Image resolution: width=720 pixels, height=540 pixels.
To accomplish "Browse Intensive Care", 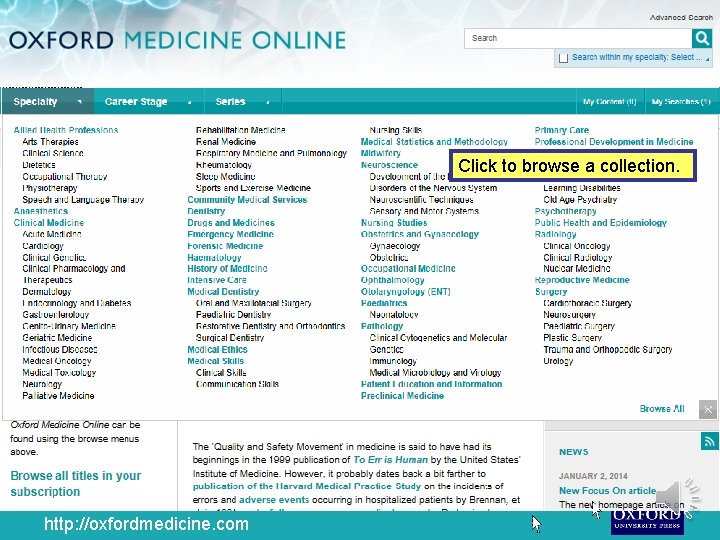I will (x=217, y=280).
